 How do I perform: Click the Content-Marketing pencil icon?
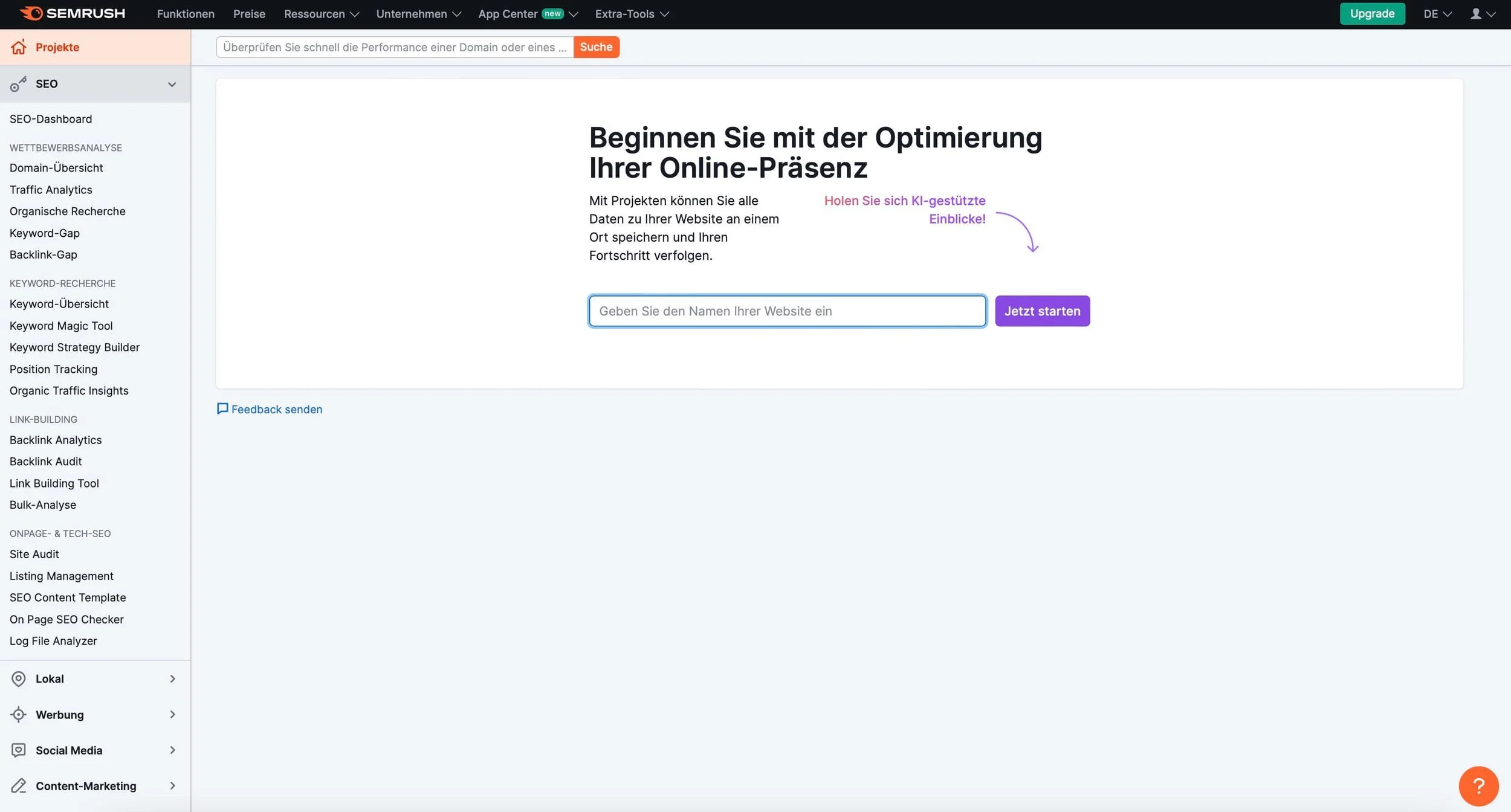point(19,786)
